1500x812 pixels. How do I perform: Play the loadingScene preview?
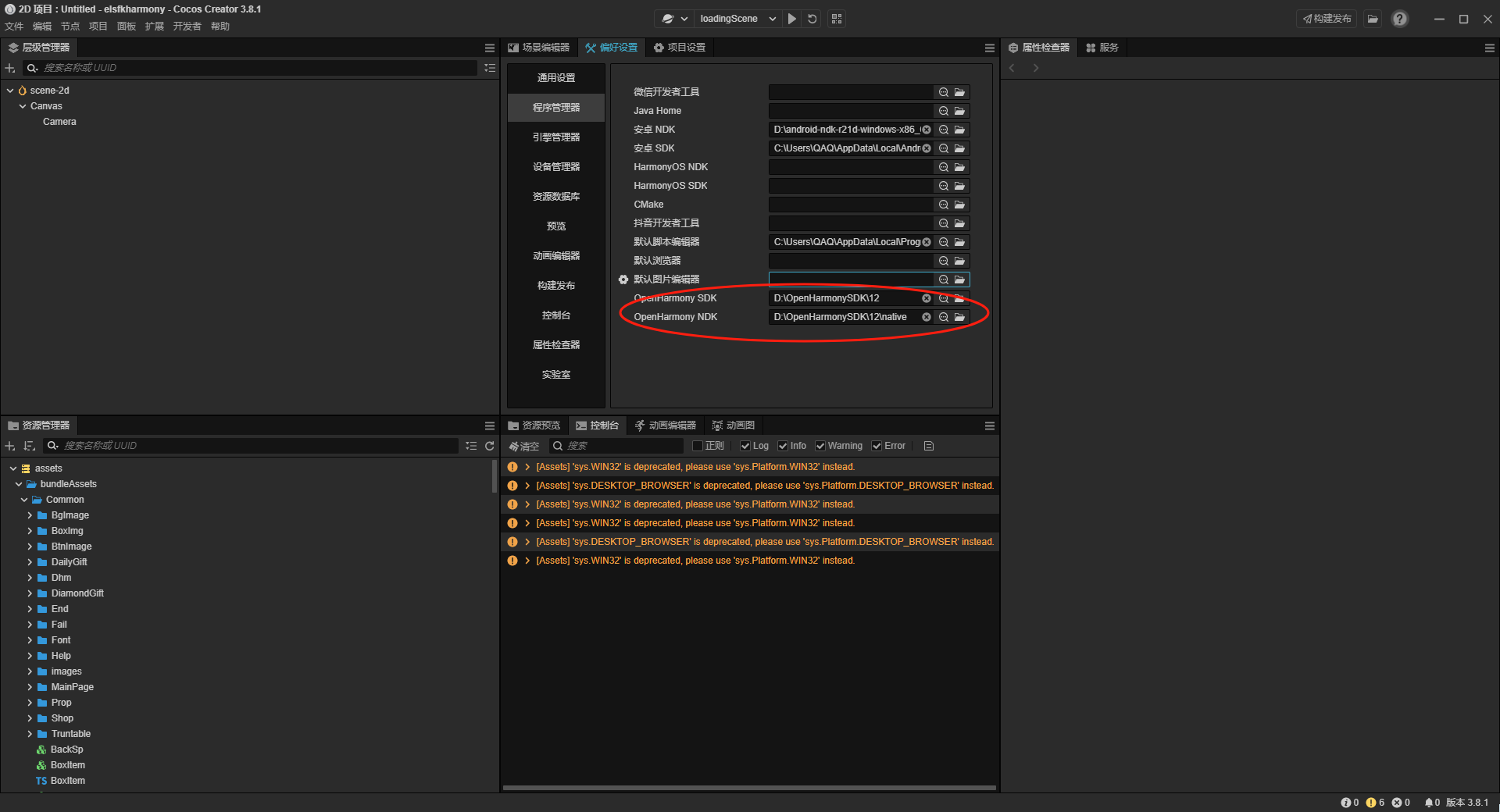click(x=792, y=19)
